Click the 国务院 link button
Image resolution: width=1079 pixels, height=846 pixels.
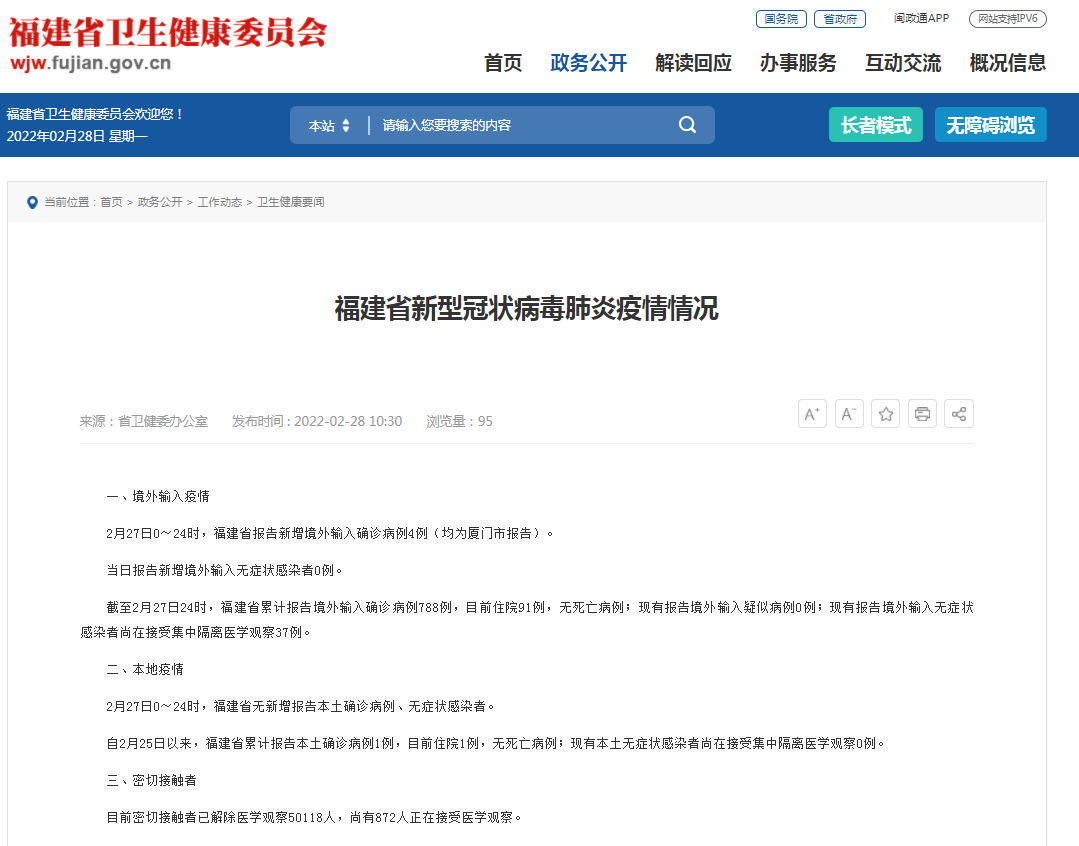[x=781, y=19]
